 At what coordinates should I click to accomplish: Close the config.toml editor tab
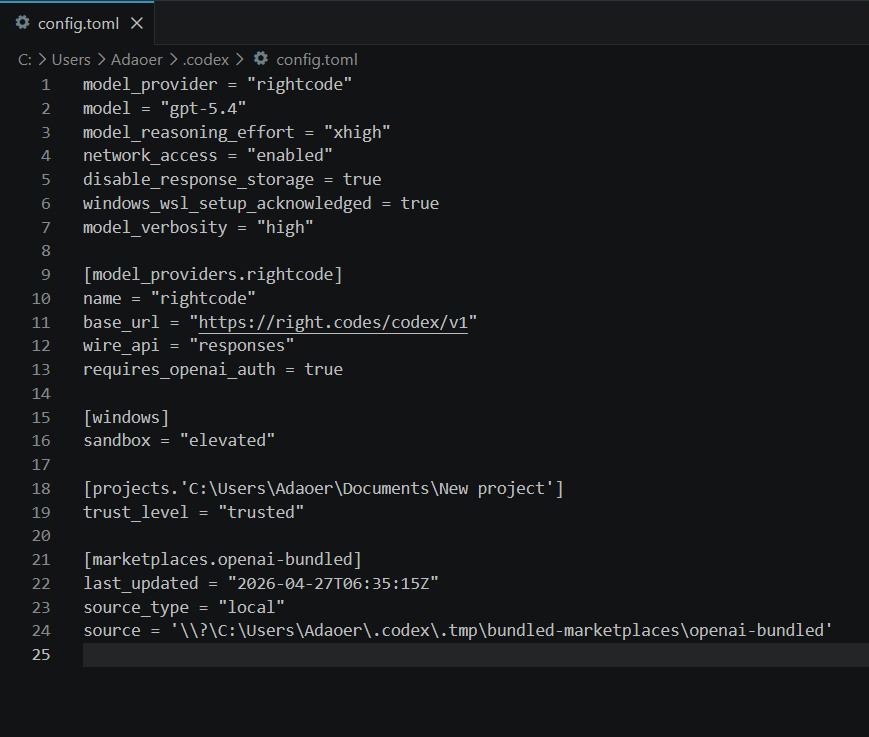pos(137,22)
